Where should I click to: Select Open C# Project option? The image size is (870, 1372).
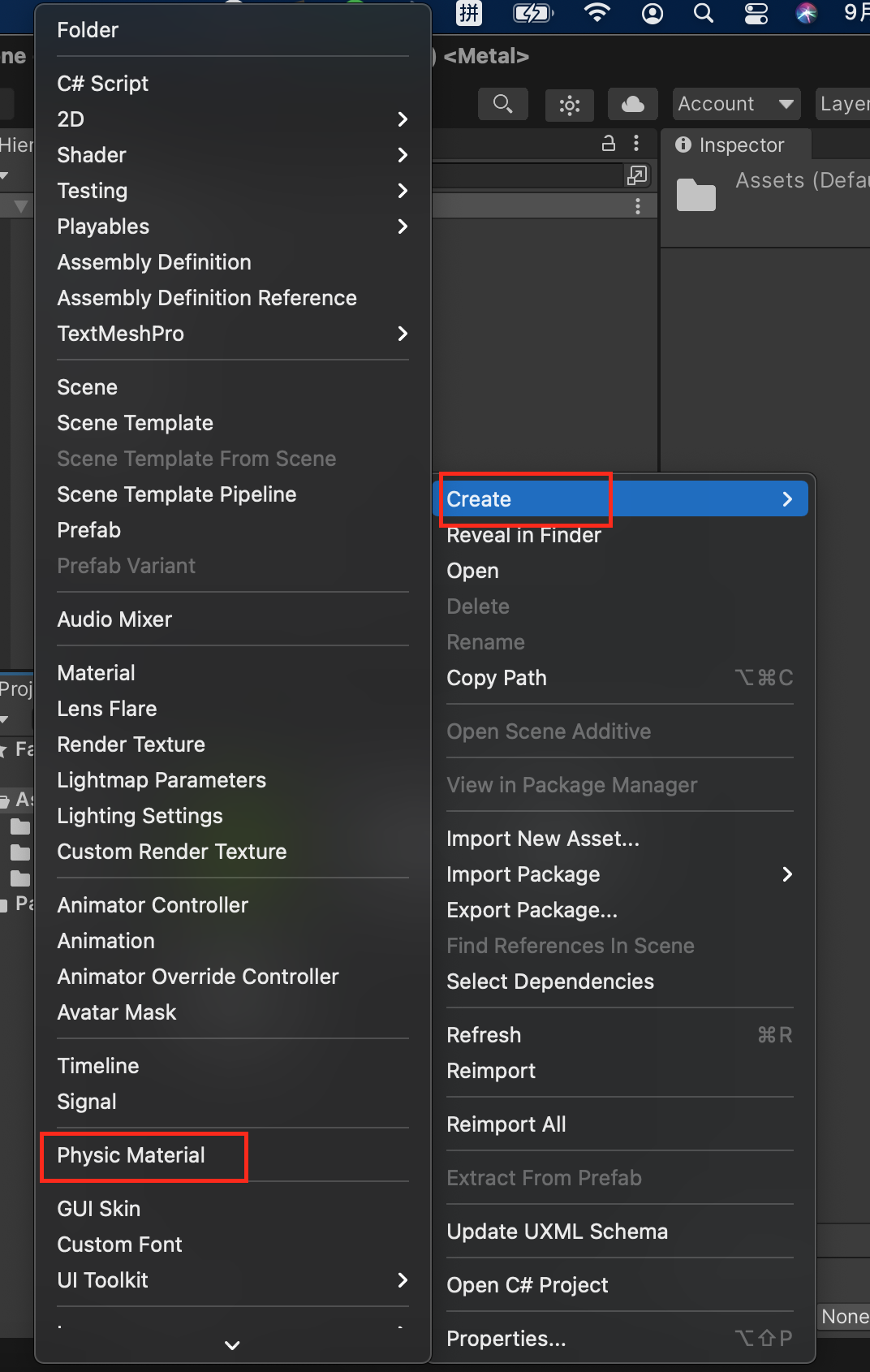pyautogui.click(x=528, y=1285)
